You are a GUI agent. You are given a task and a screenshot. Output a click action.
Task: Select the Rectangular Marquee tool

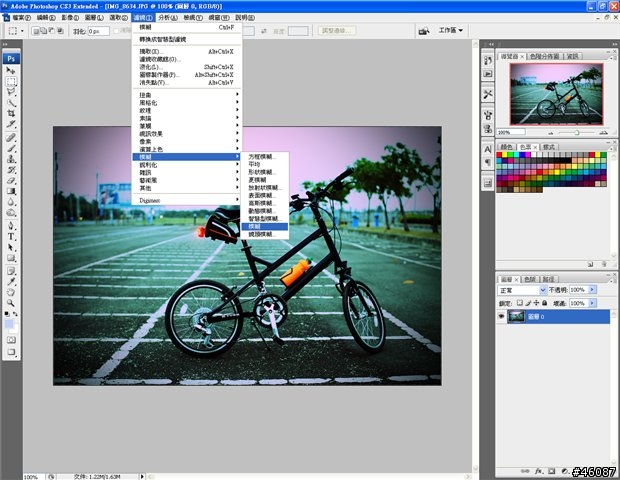[x=11, y=81]
